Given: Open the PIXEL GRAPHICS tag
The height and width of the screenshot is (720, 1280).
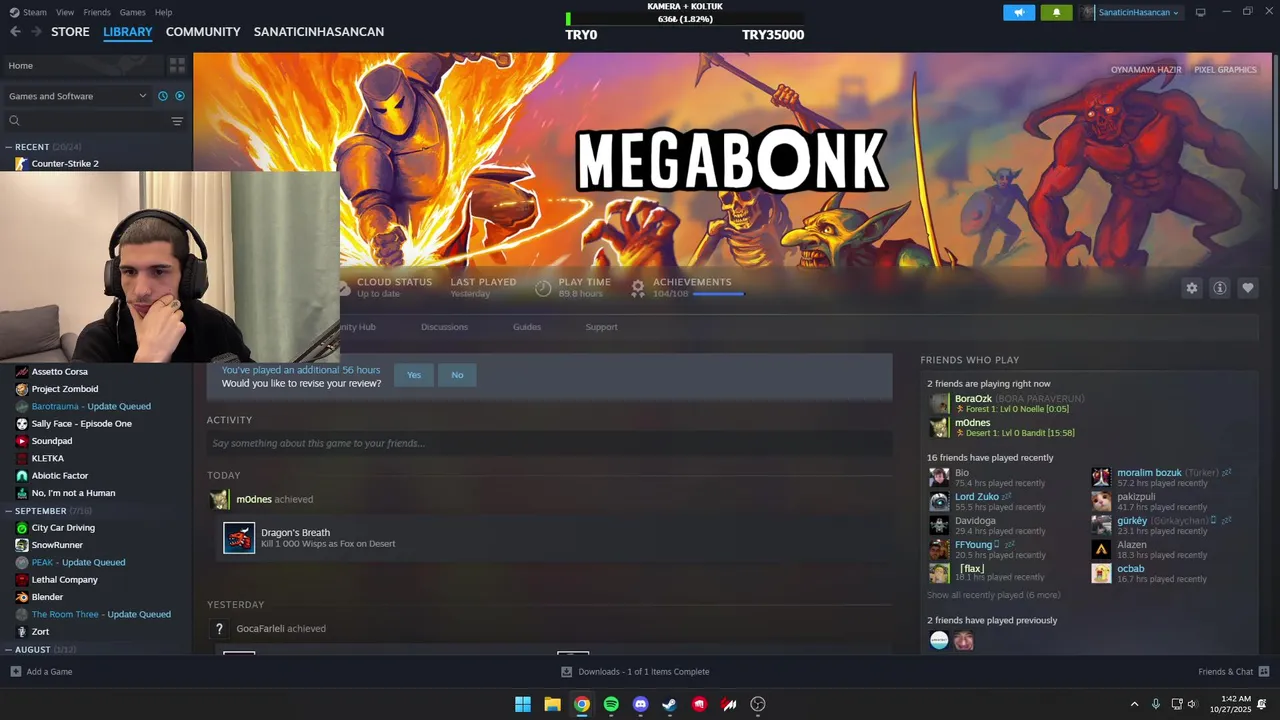Looking at the screenshot, I should click(x=1225, y=70).
